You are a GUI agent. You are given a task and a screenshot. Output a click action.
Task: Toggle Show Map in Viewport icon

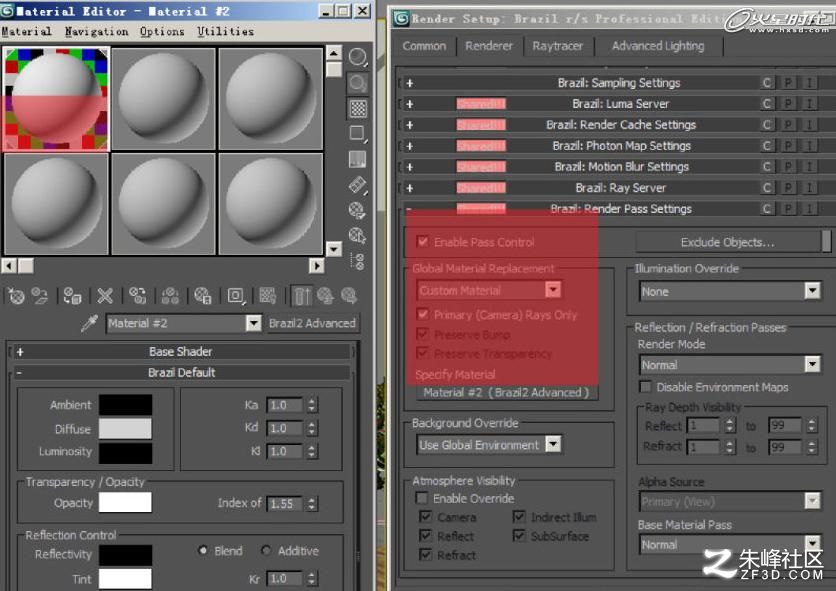click(x=268, y=296)
